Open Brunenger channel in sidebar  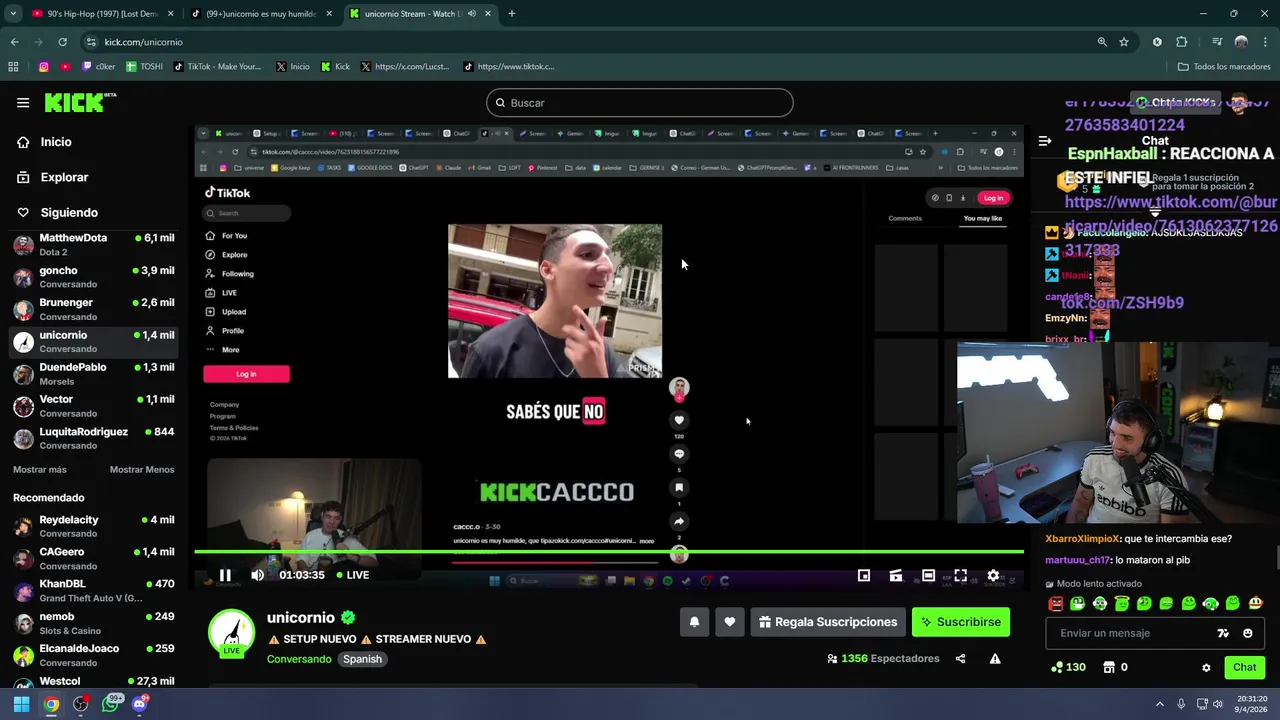click(x=95, y=309)
